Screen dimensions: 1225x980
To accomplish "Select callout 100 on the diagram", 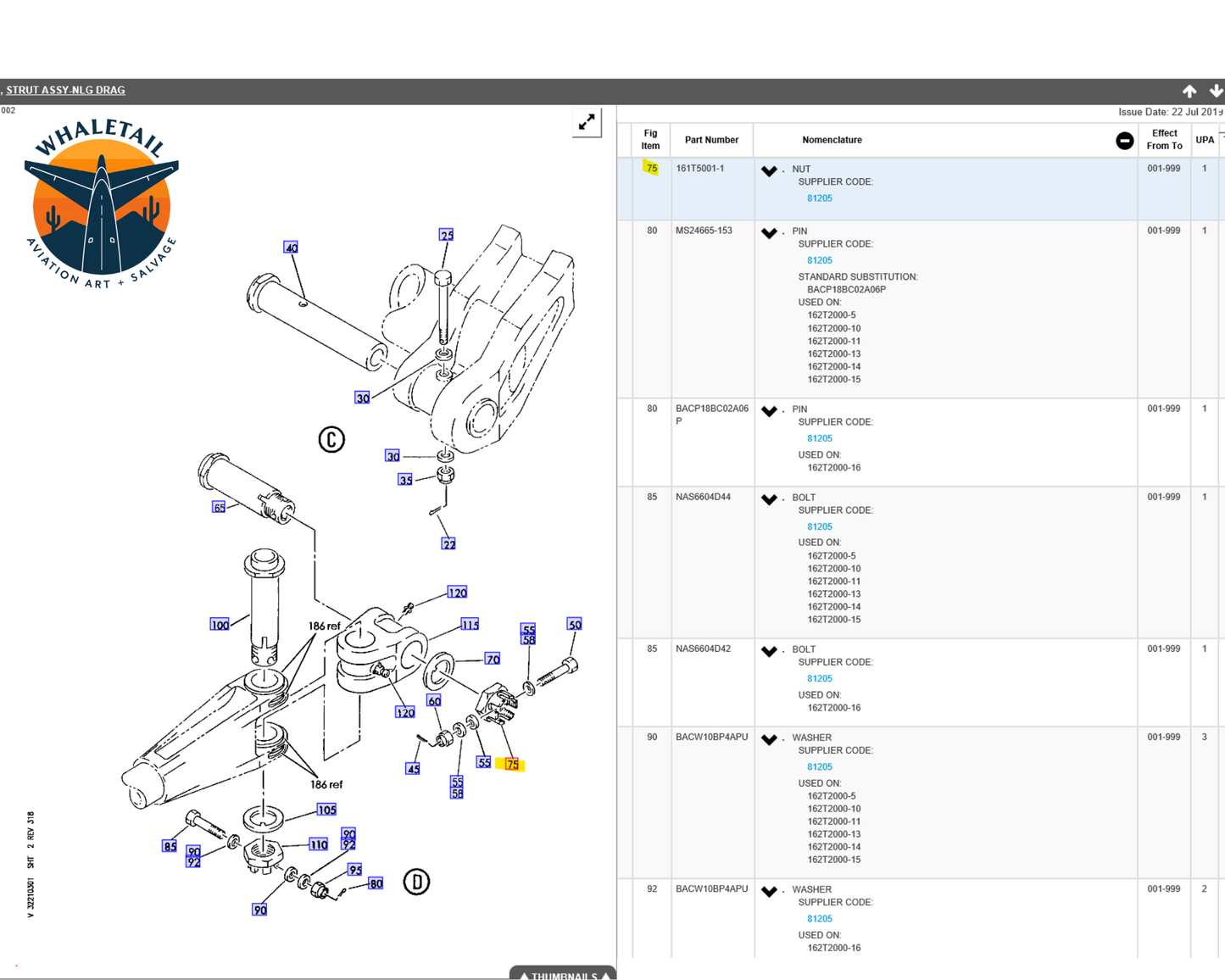I will pos(220,625).
